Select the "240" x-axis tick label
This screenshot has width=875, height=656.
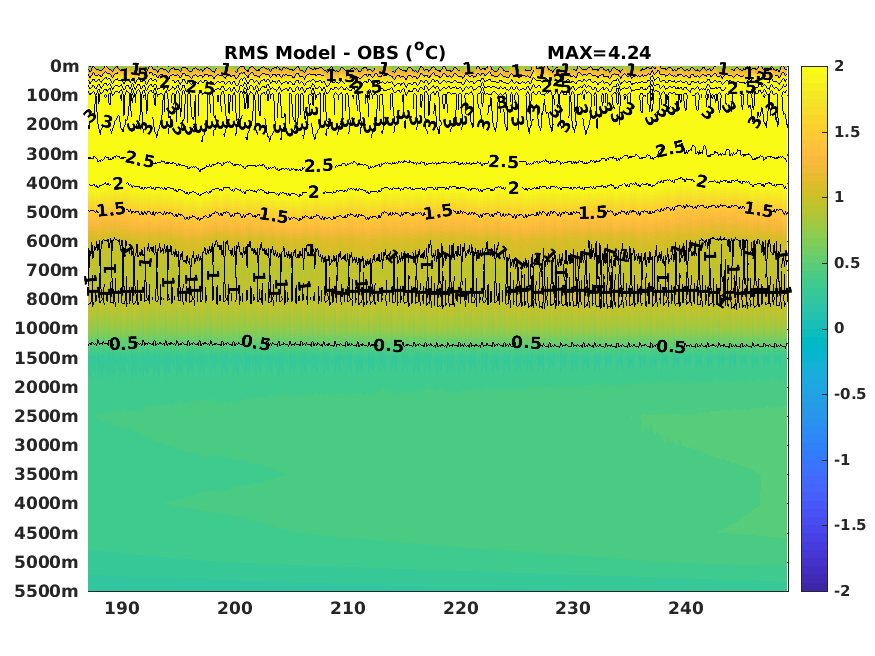click(x=686, y=608)
